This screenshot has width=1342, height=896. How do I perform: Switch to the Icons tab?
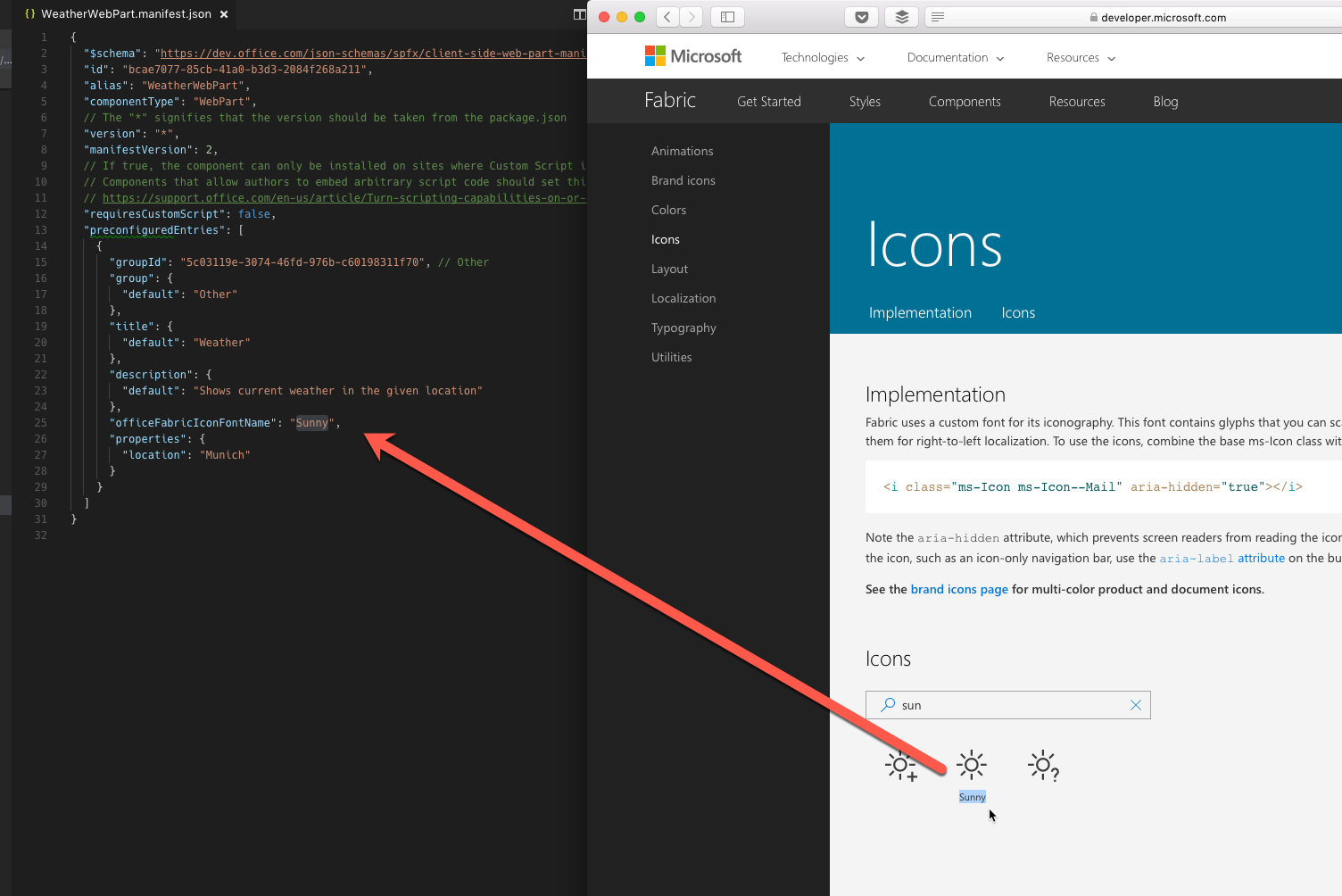click(1017, 312)
